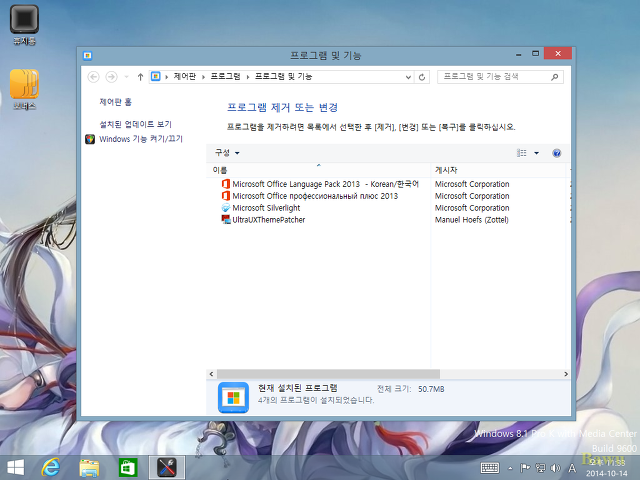The width and height of the screenshot is (640, 480).
Task: Click the search magnifier icon
Action: (554, 77)
